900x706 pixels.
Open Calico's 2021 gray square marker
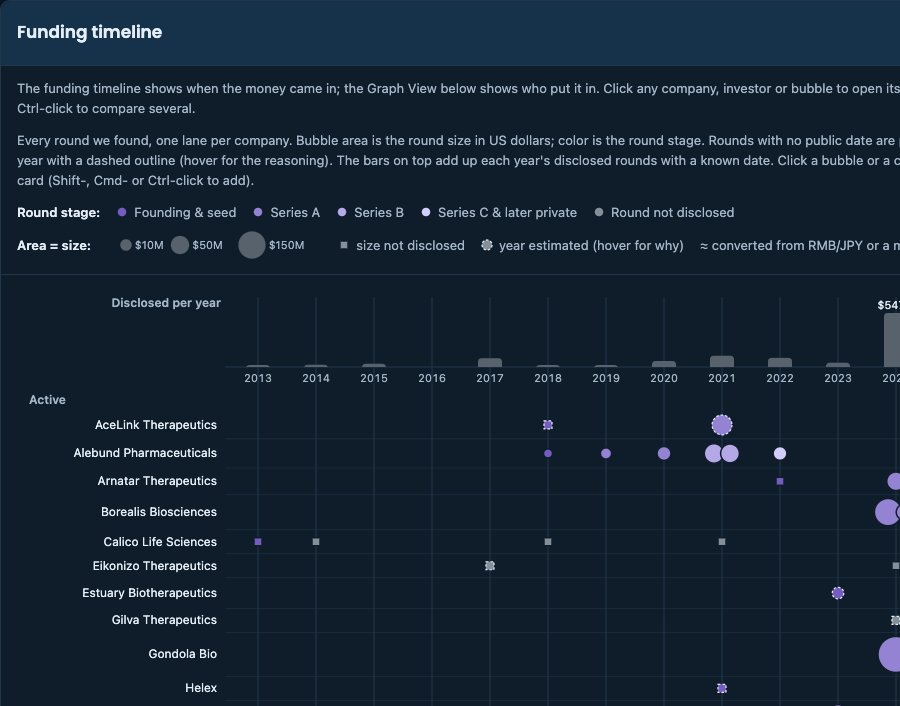[721, 542]
